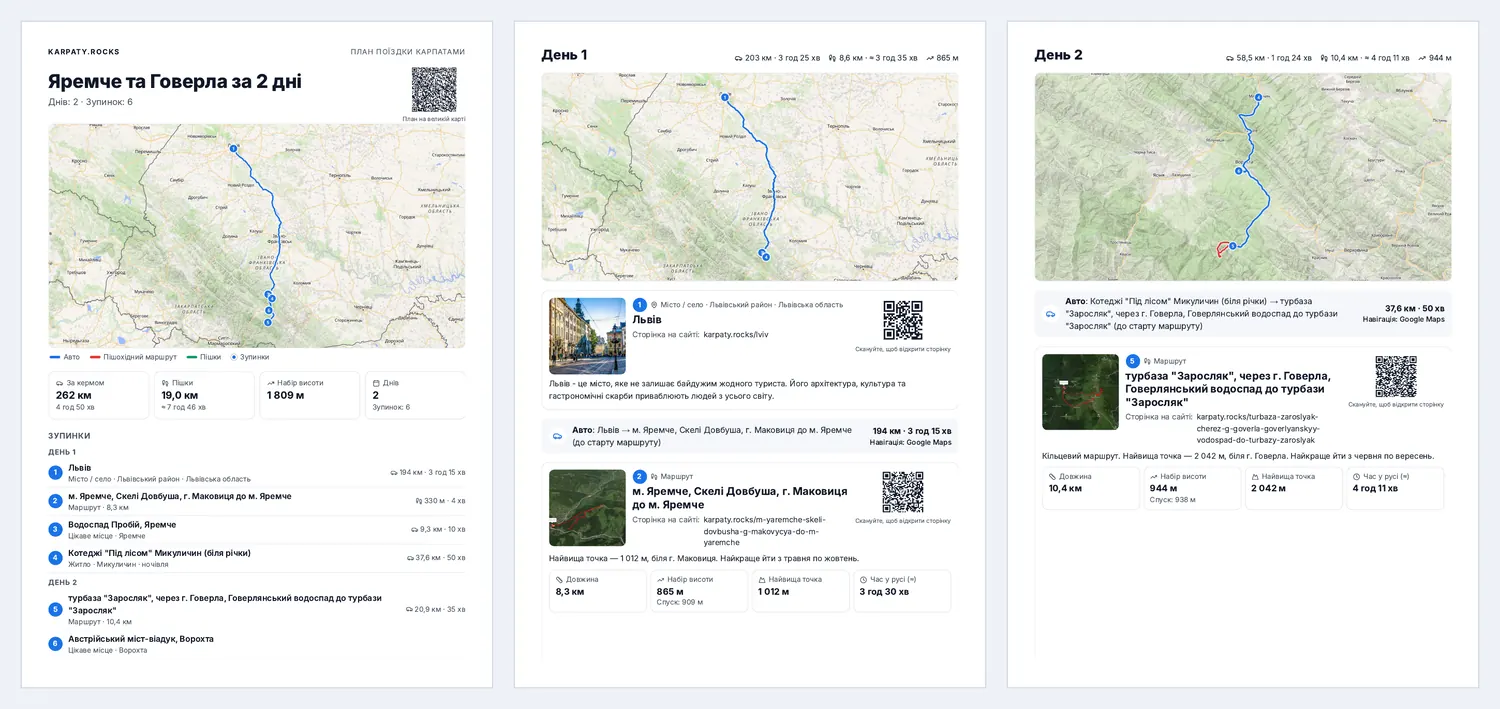Image resolution: width=1500 pixels, height=709 pixels.
Task: Select the Водоспад Пробій, Яремче stop row
Action: pyautogui.click(x=257, y=529)
